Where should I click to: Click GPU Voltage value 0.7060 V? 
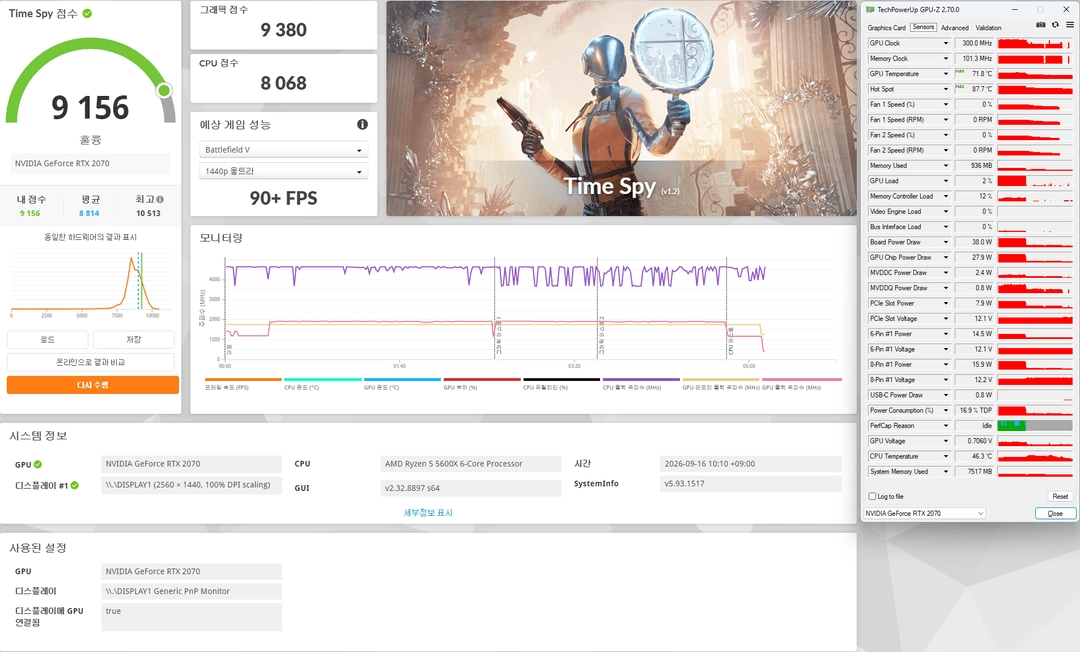pyautogui.click(x=979, y=441)
